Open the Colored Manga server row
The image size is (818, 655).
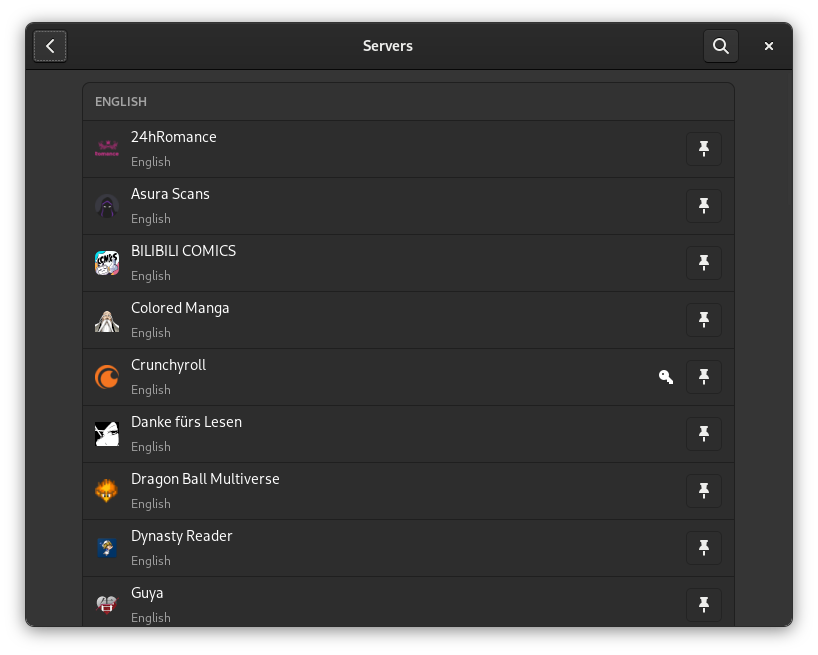click(380, 320)
